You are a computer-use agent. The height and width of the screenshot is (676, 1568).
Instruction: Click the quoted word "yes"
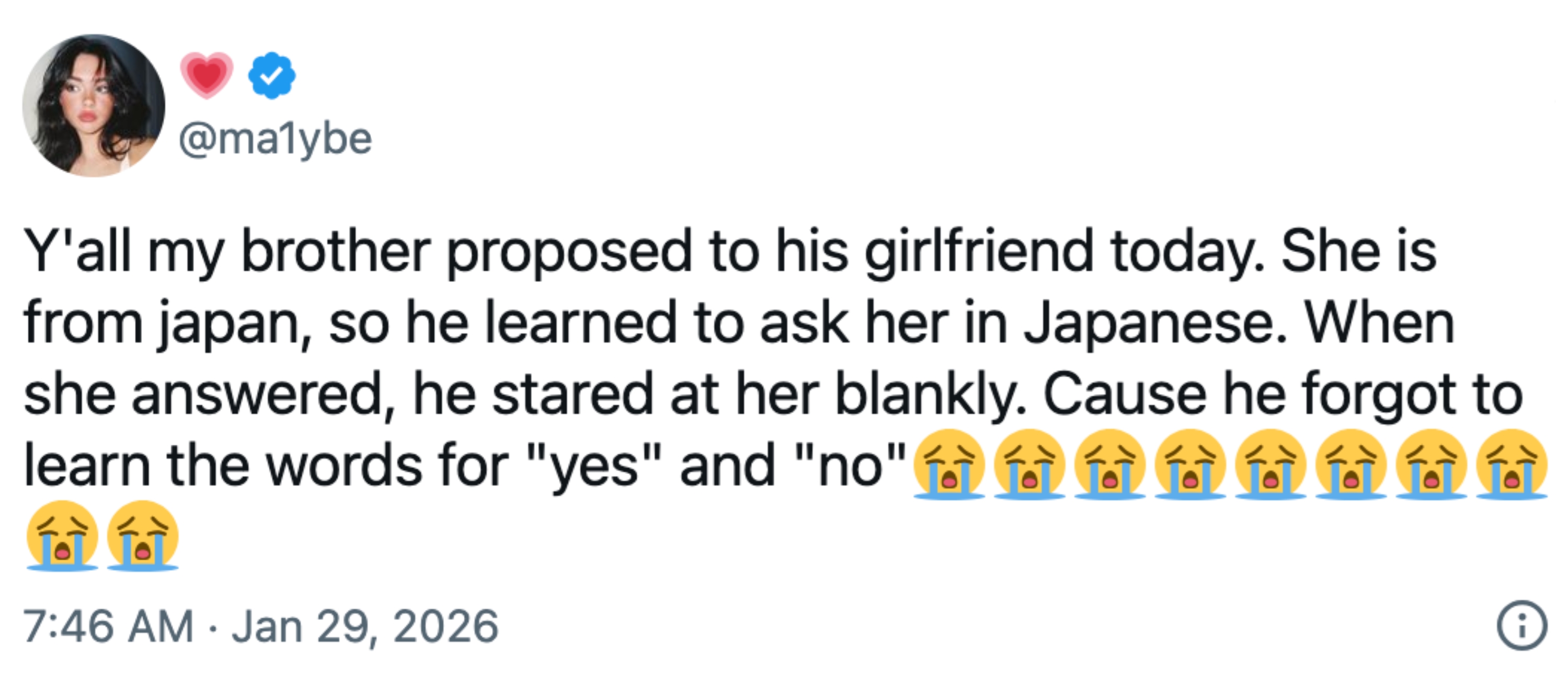click(594, 467)
